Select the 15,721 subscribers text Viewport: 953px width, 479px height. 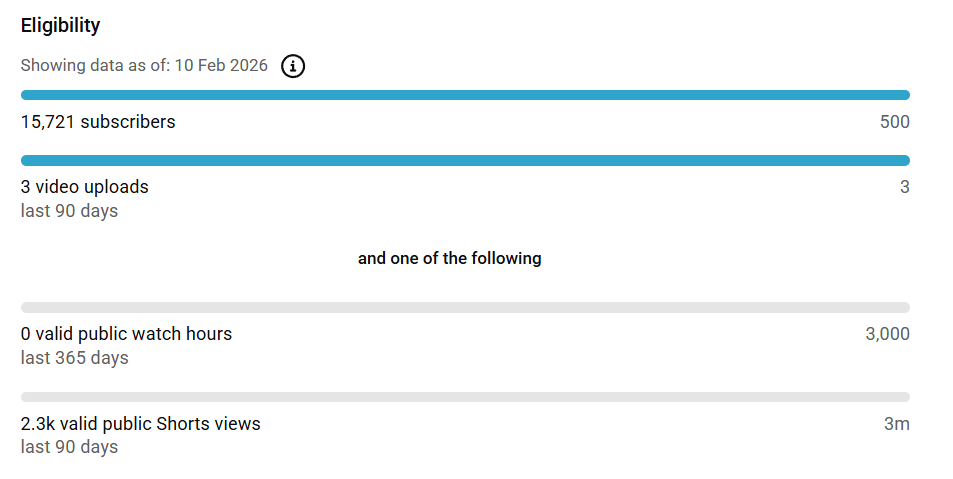click(98, 122)
